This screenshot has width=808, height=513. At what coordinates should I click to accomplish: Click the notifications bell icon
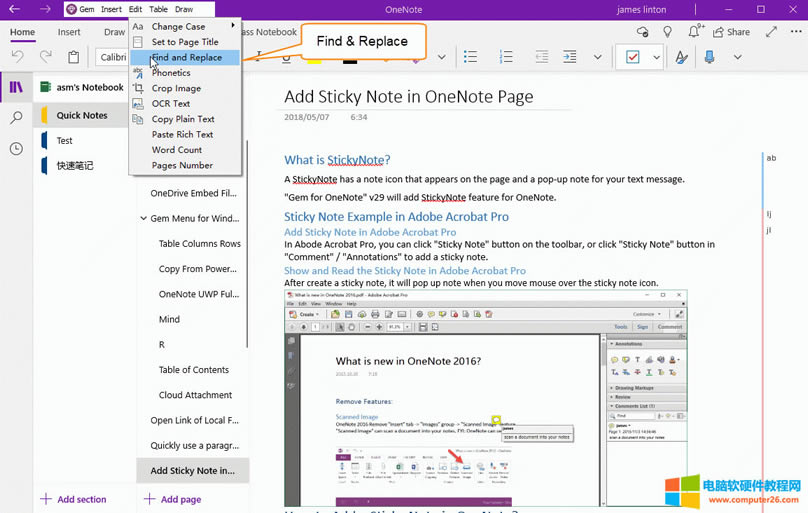point(696,32)
